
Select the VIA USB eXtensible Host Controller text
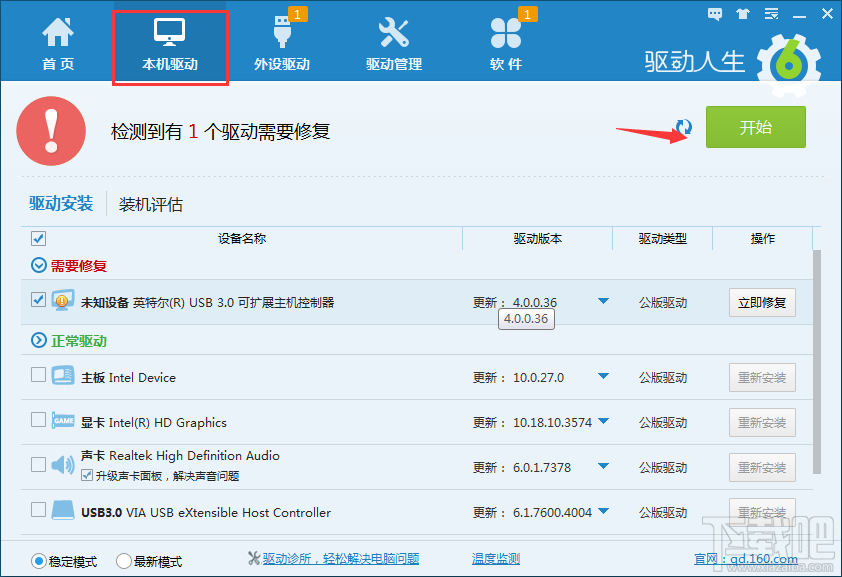coord(228,513)
